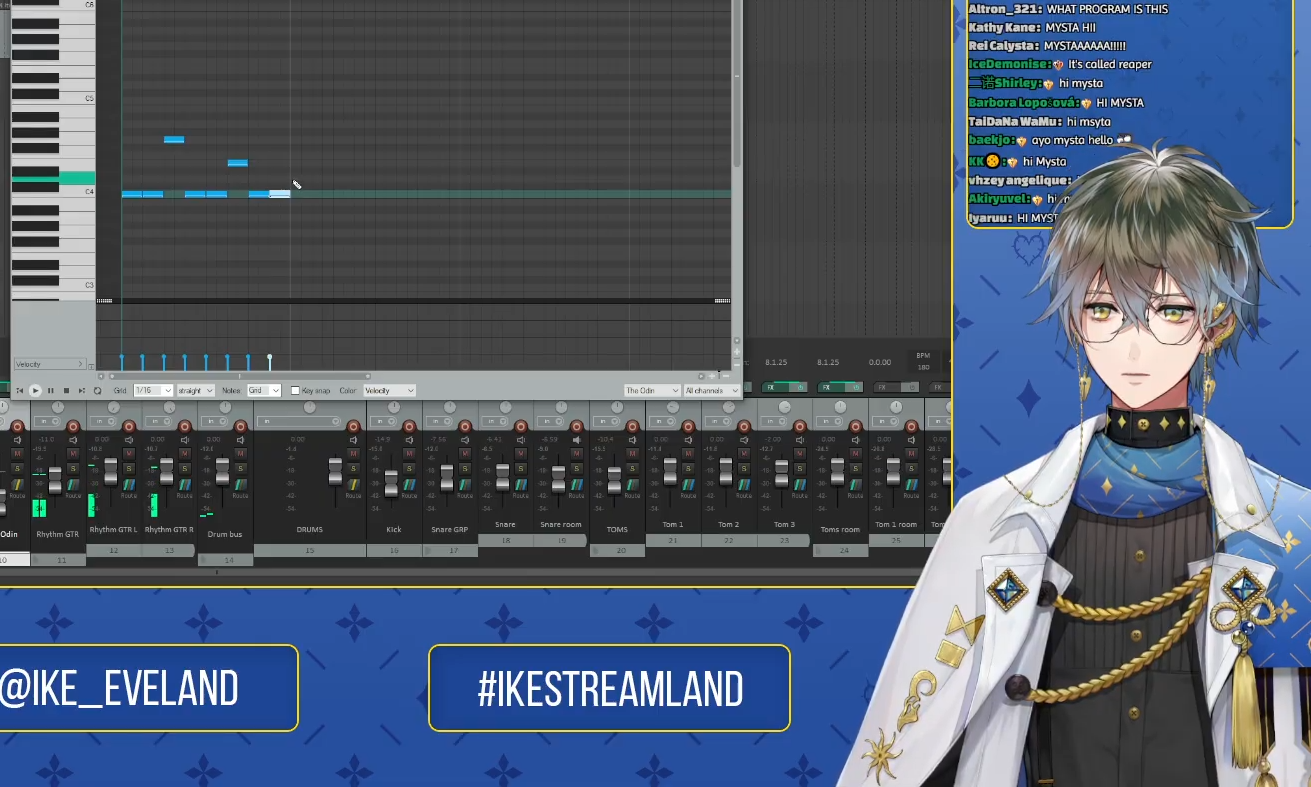Solo the DRUMS track
This screenshot has width=1311, height=787.
coord(353,468)
